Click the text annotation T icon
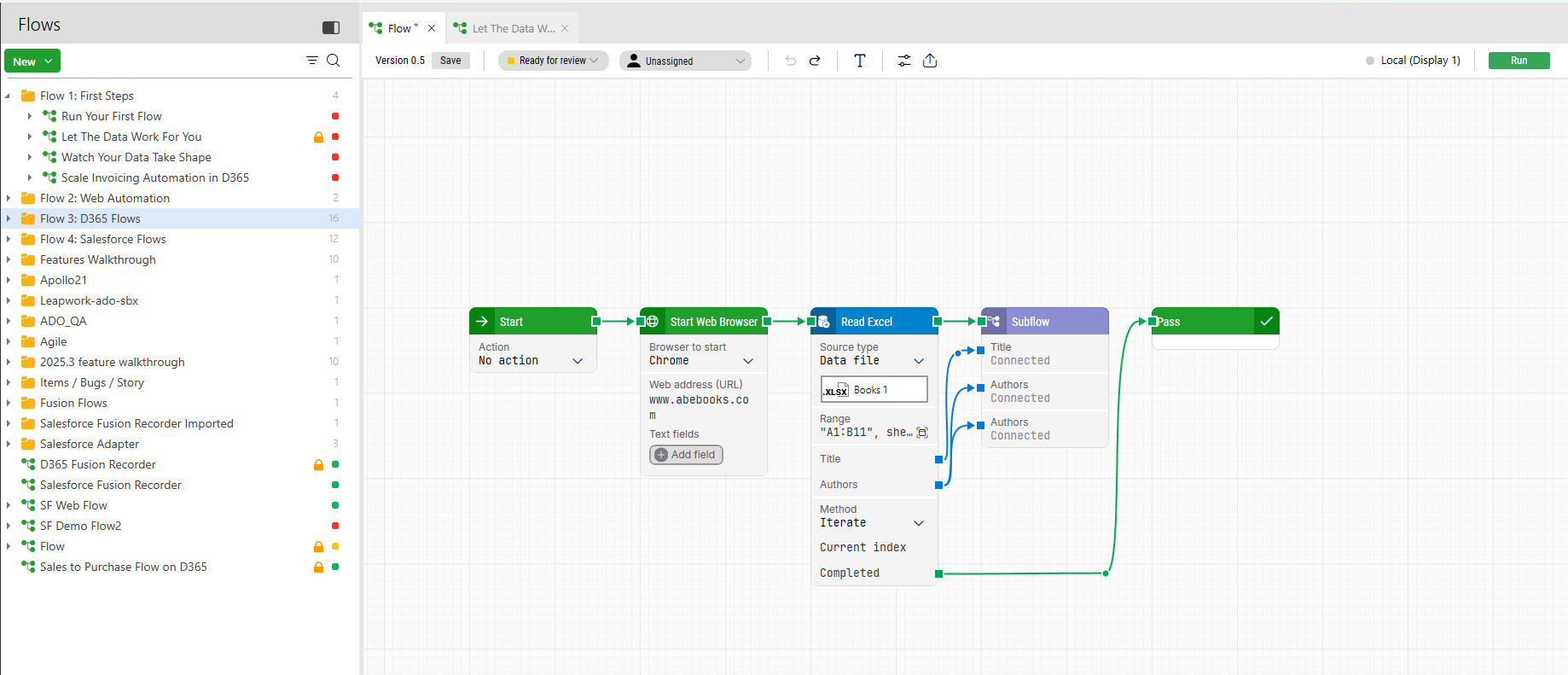 click(x=859, y=61)
